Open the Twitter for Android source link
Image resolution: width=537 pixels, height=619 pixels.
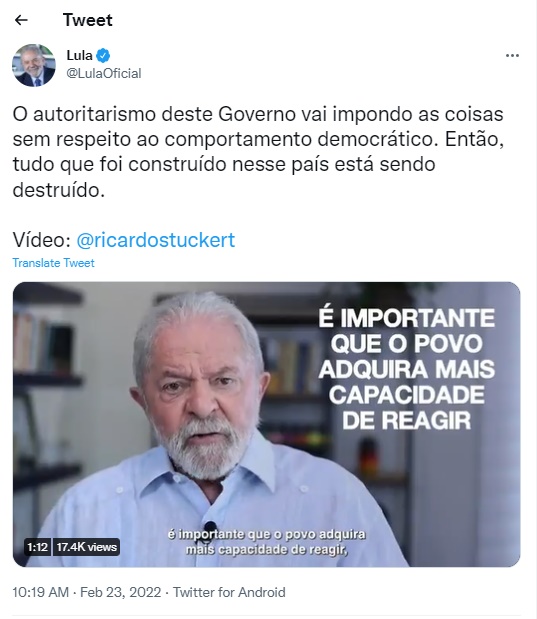(x=229, y=593)
